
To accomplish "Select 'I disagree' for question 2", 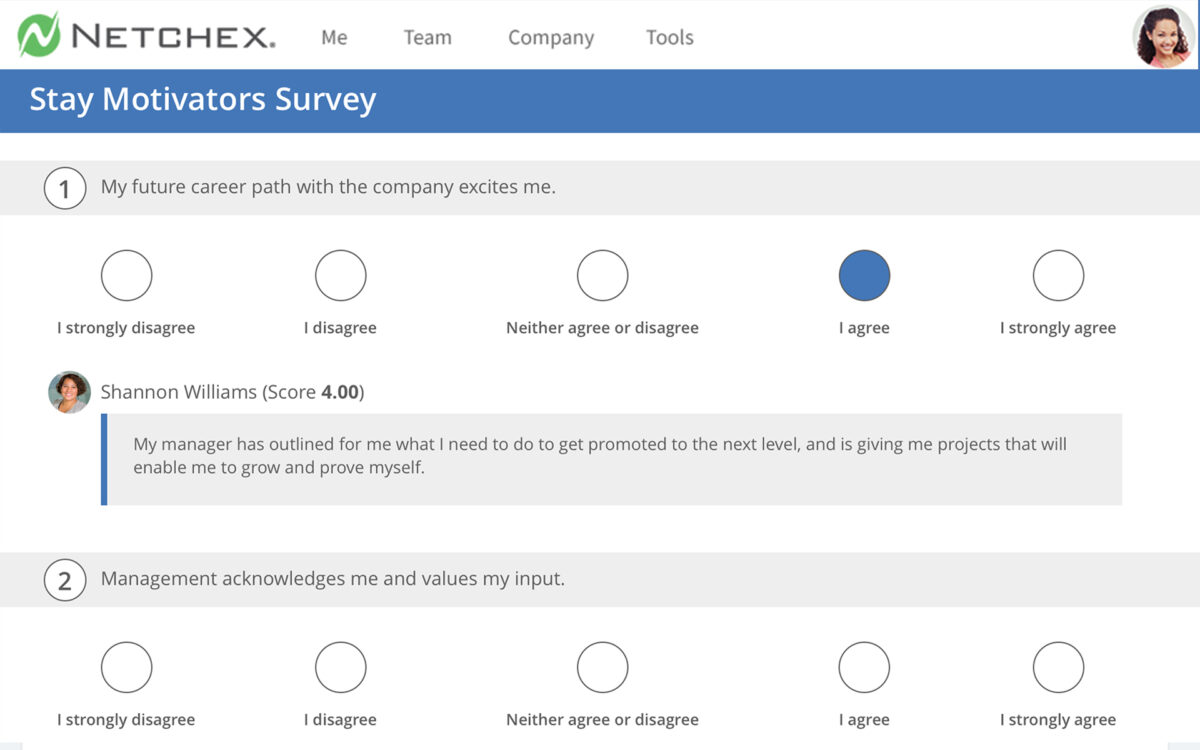I will click(341, 668).
